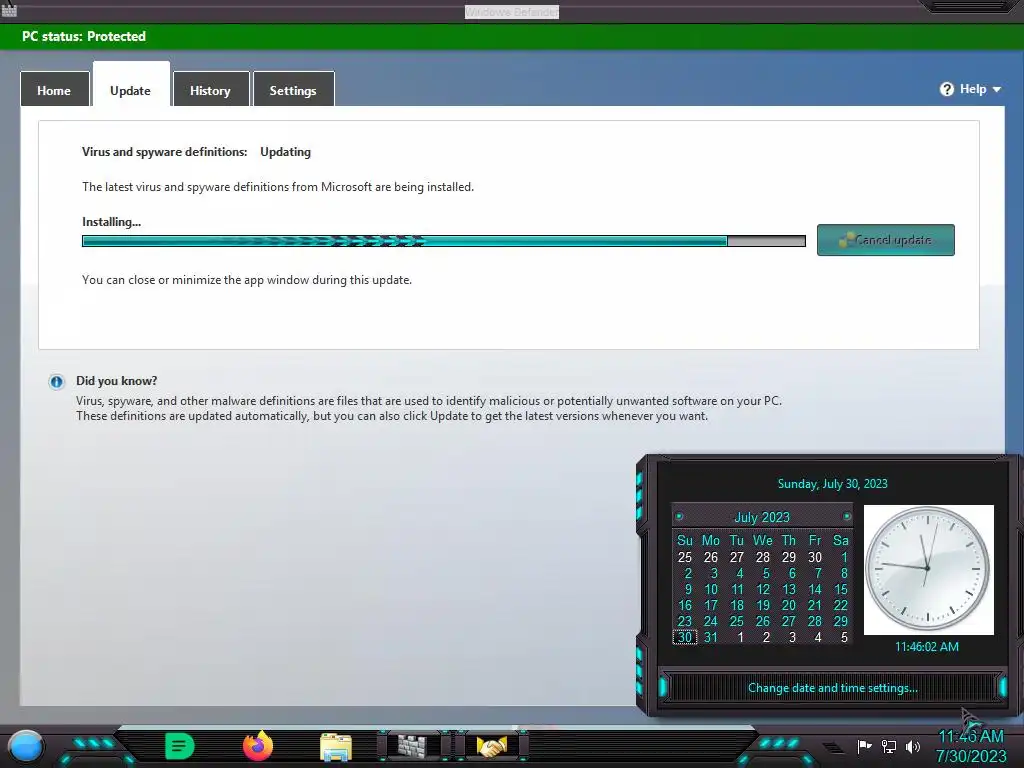Click the analog clock face
This screenshot has height=768, width=1024.
[928, 569]
